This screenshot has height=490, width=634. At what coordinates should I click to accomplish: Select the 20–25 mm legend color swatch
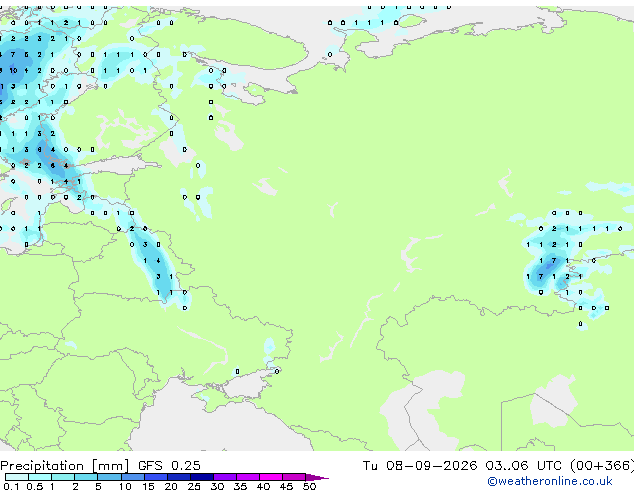point(178,477)
